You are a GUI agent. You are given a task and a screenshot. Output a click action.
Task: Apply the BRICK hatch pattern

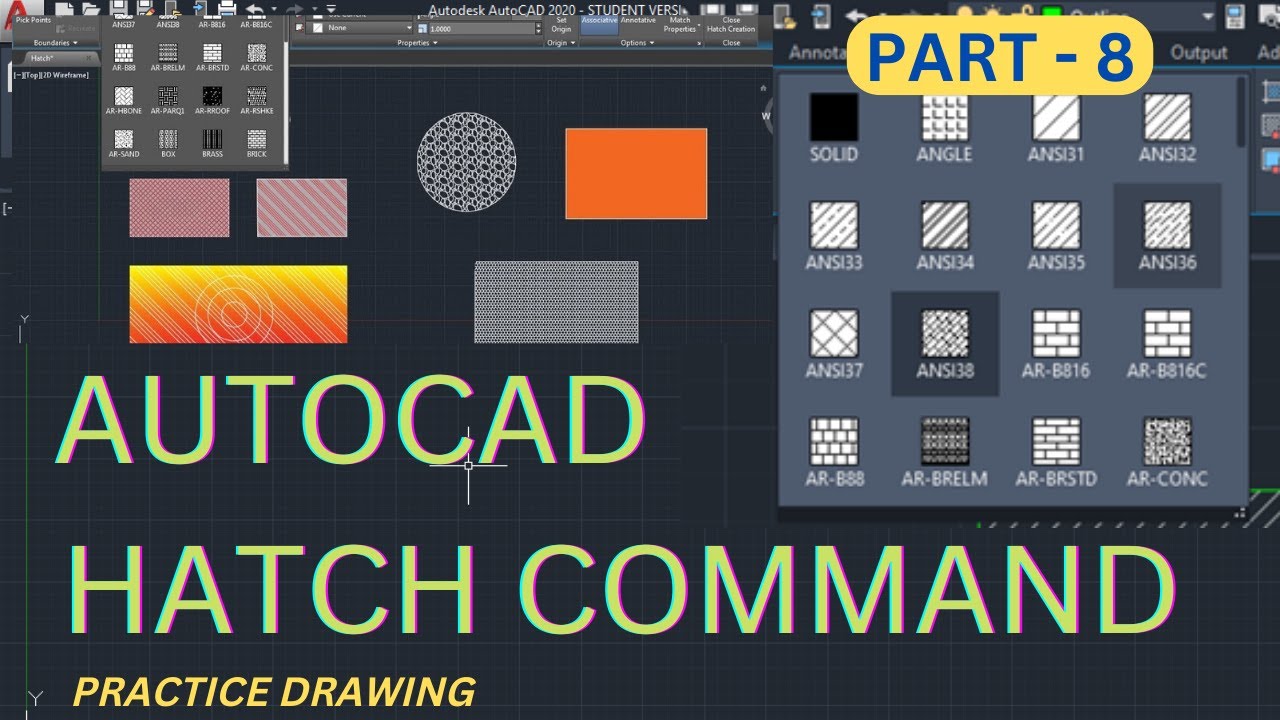pos(256,144)
